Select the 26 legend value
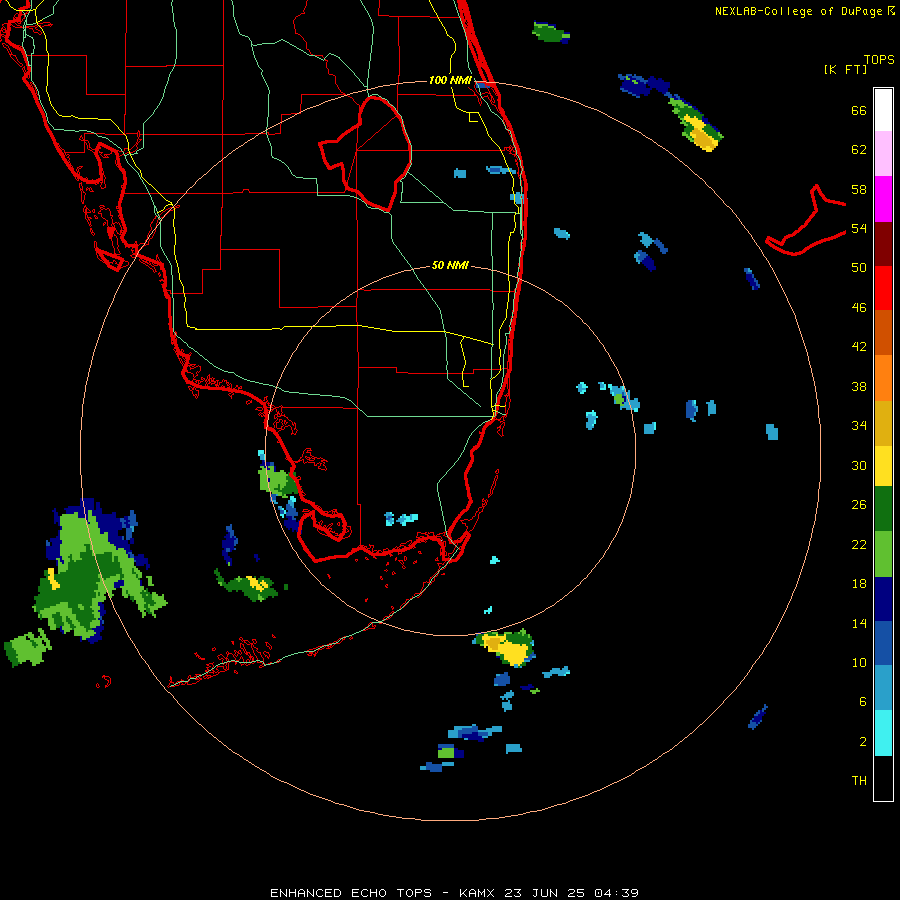The width and height of the screenshot is (900, 900). [x=859, y=505]
